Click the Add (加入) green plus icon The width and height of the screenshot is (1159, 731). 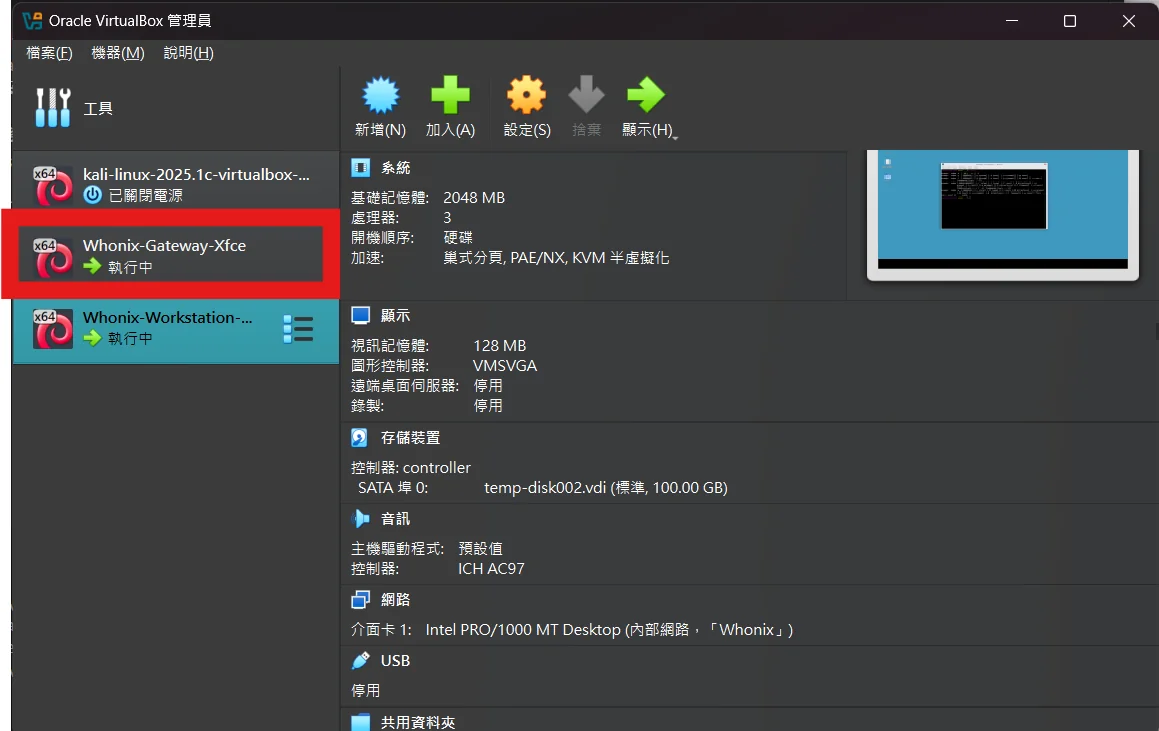[x=450, y=96]
